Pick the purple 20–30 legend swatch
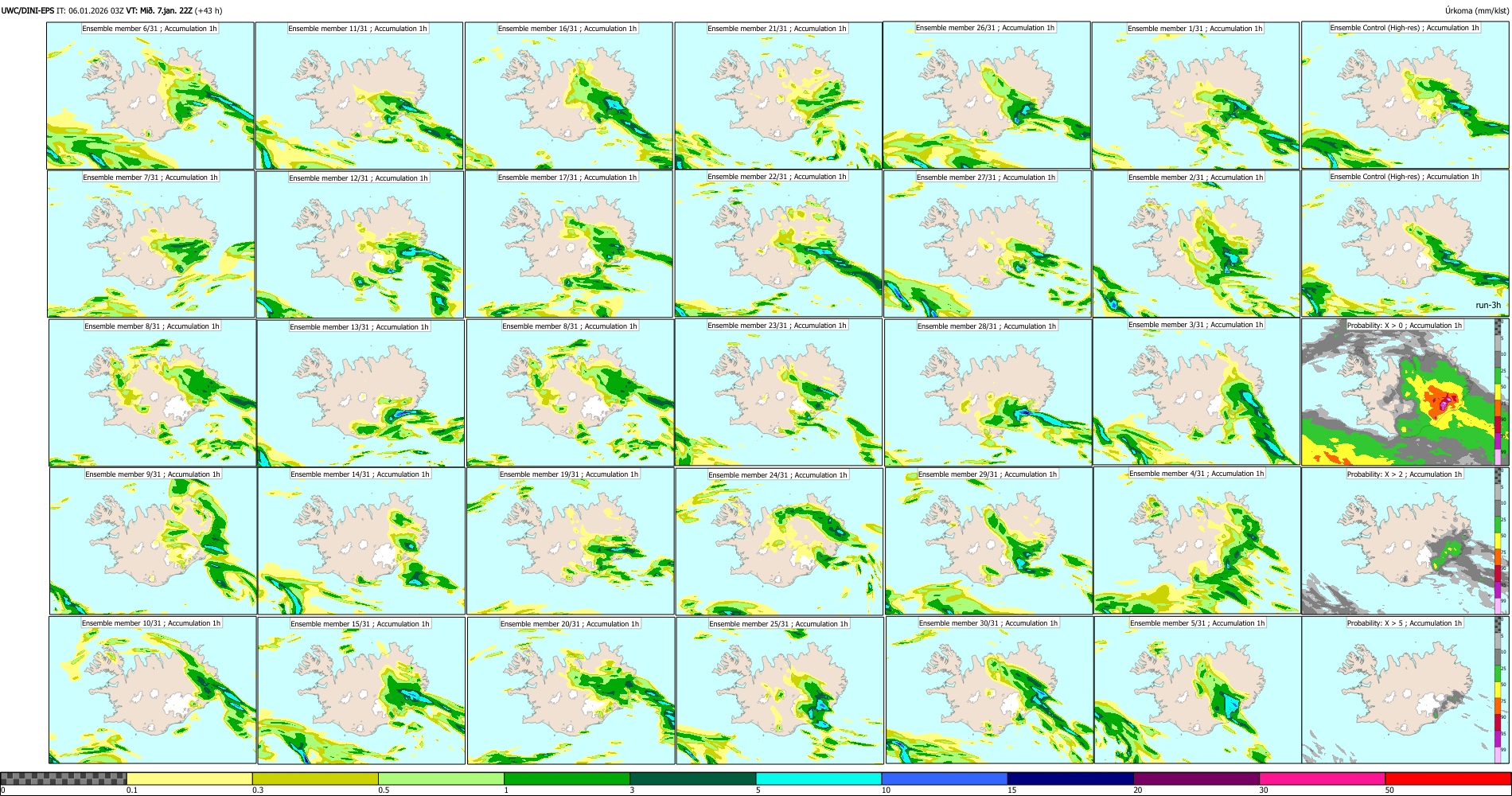 coord(1196,778)
